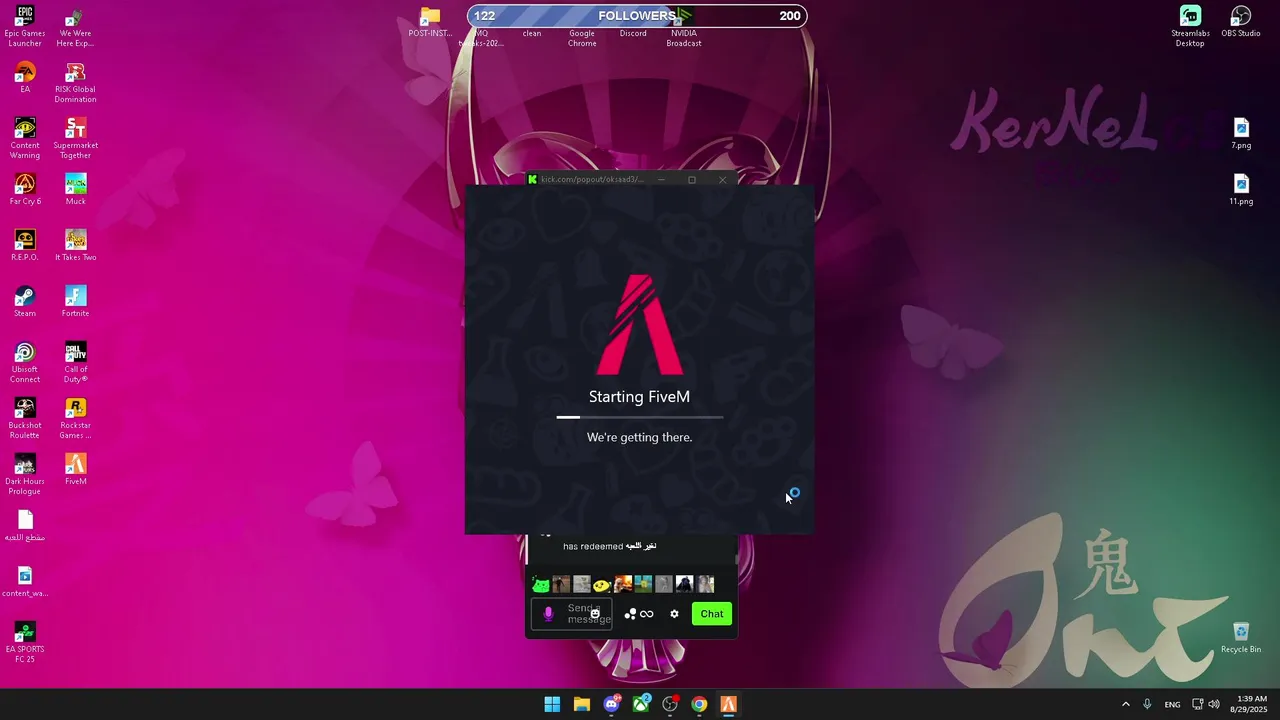This screenshot has width=1280, height=720.
Task: Select Dark Hours Prologue desktop shortcut
Action: (25, 475)
